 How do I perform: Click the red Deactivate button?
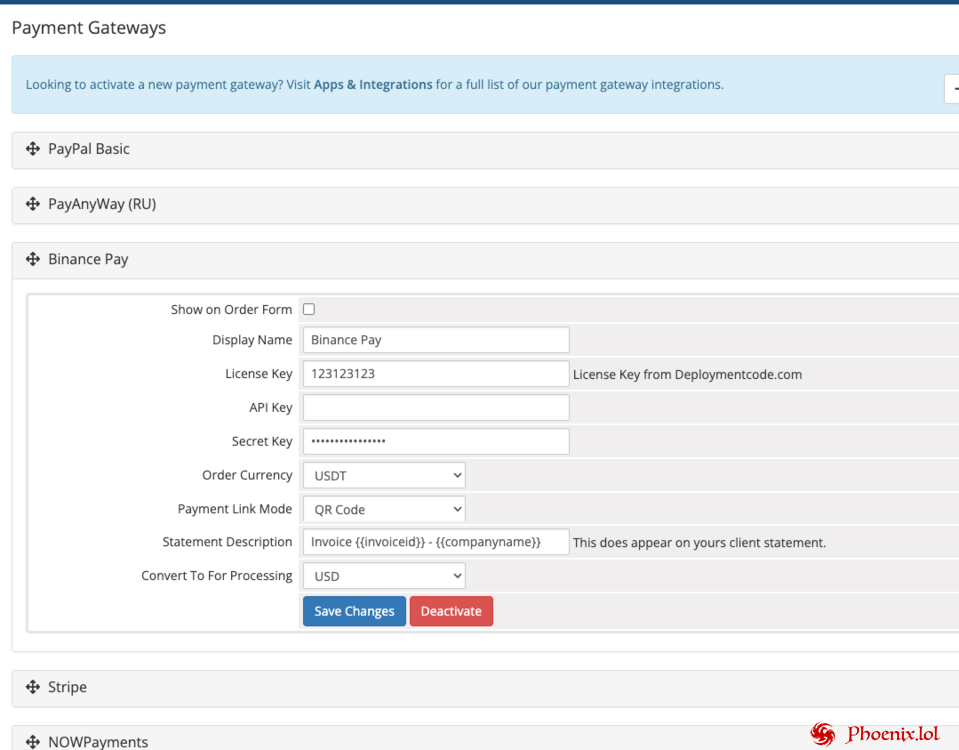point(451,611)
